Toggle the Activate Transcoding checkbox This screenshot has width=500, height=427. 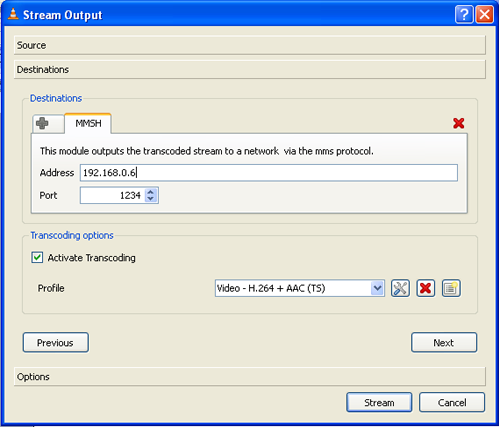pos(37,257)
